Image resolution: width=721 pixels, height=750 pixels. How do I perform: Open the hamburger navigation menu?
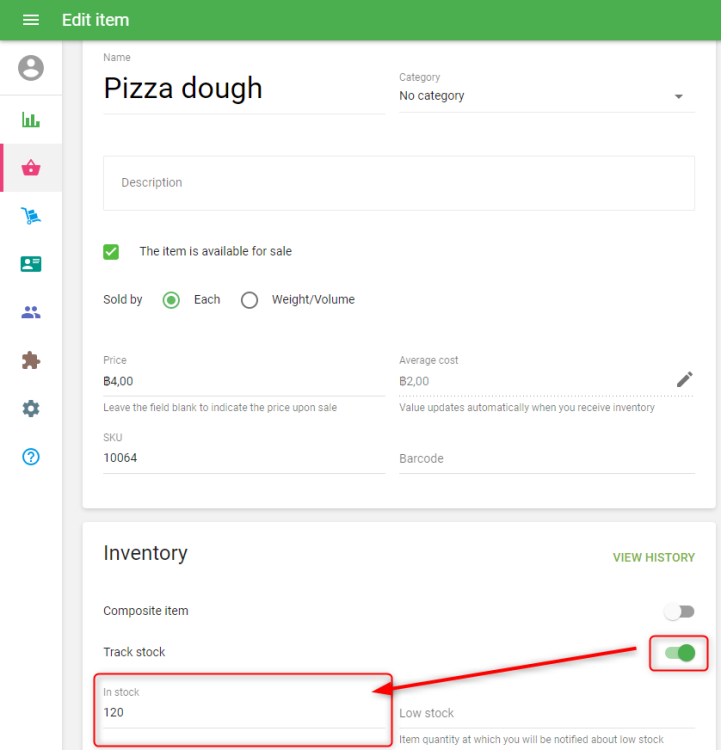31,20
